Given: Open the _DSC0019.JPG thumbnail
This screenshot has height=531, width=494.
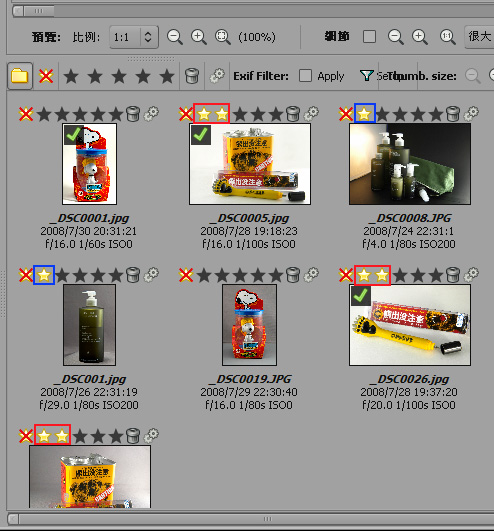Looking at the screenshot, I should pyautogui.click(x=250, y=325).
